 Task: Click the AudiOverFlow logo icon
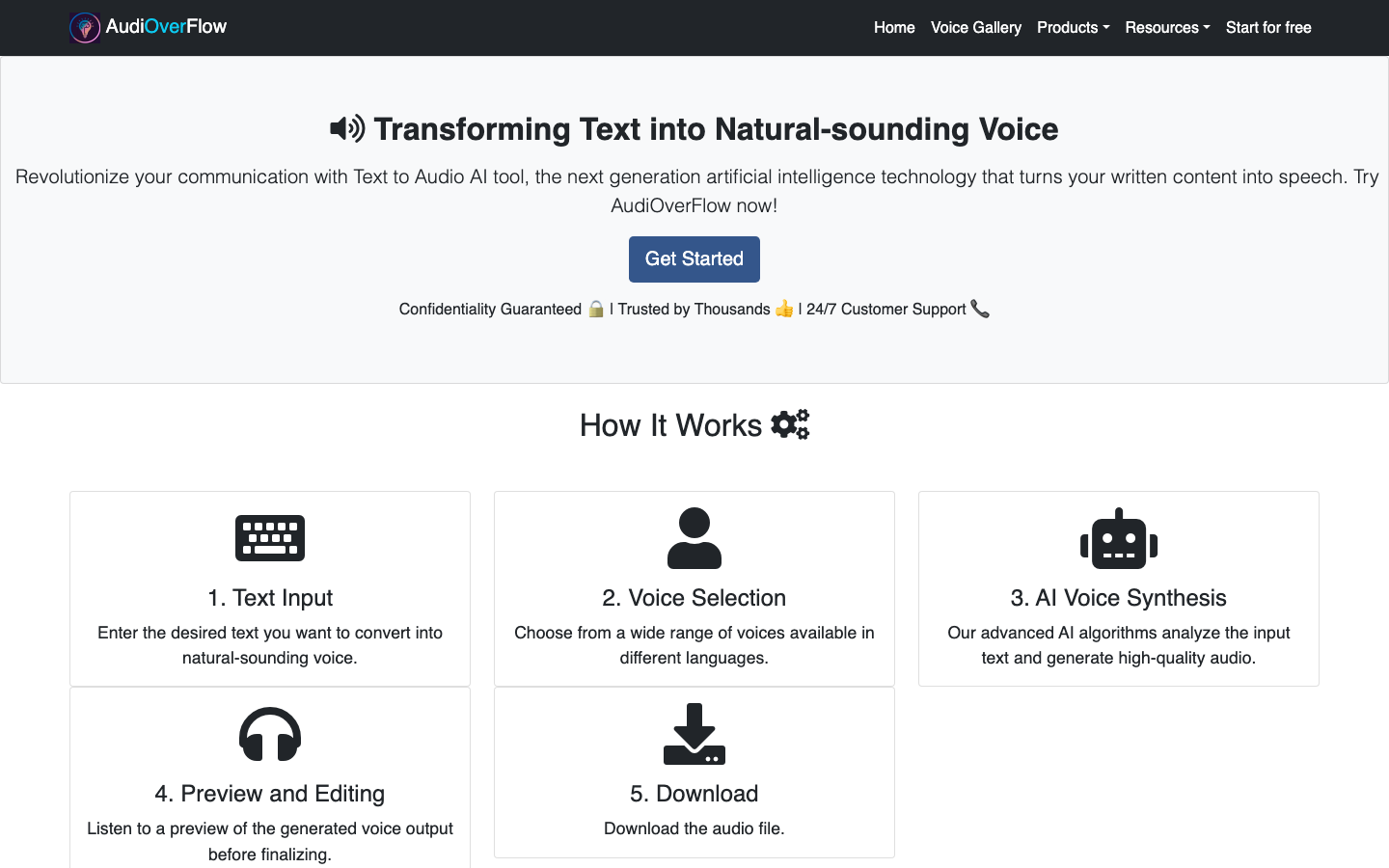tap(85, 28)
